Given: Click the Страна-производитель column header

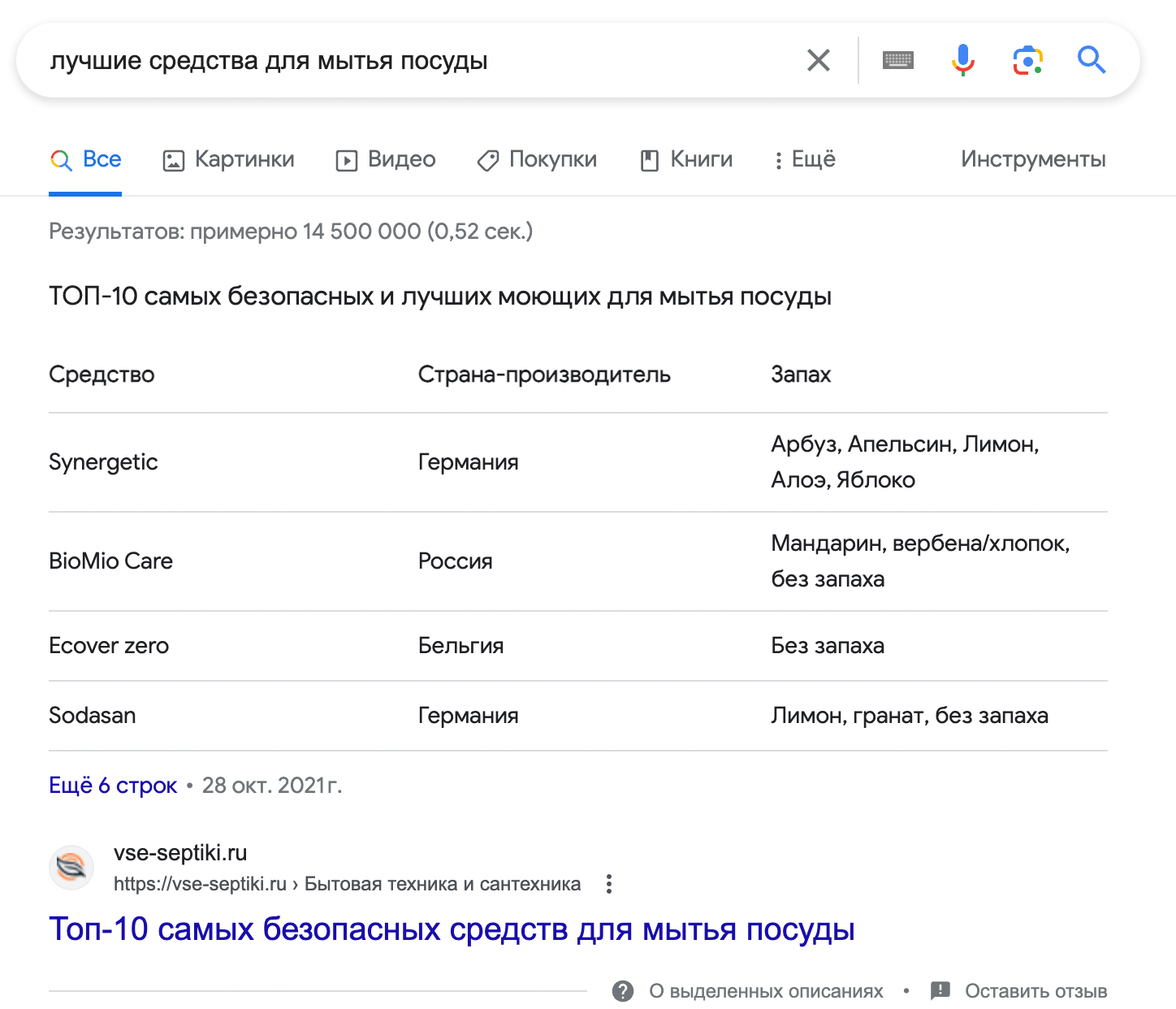Looking at the screenshot, I should [544, 375].
